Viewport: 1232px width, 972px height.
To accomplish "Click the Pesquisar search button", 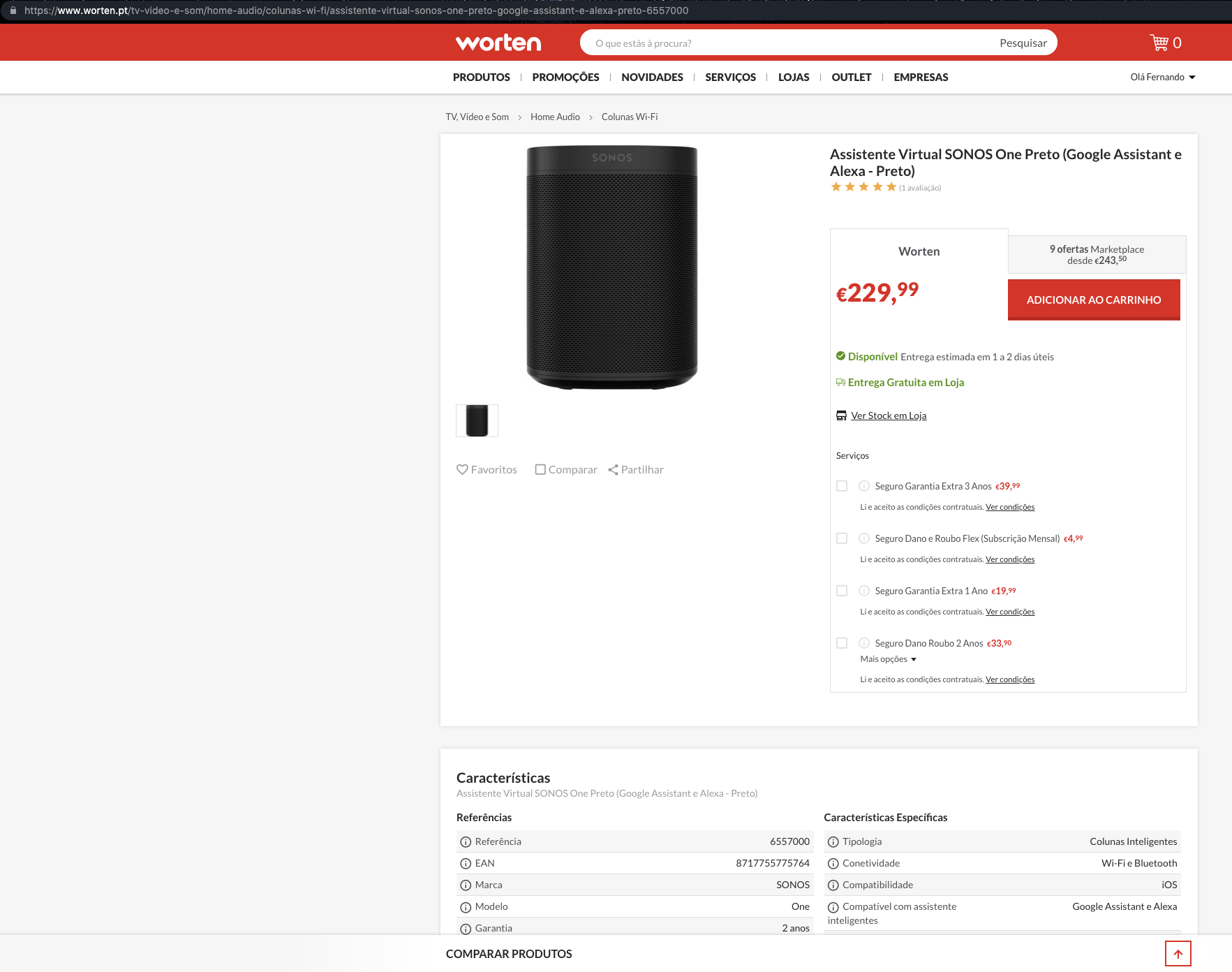I will click(1023, 43).
